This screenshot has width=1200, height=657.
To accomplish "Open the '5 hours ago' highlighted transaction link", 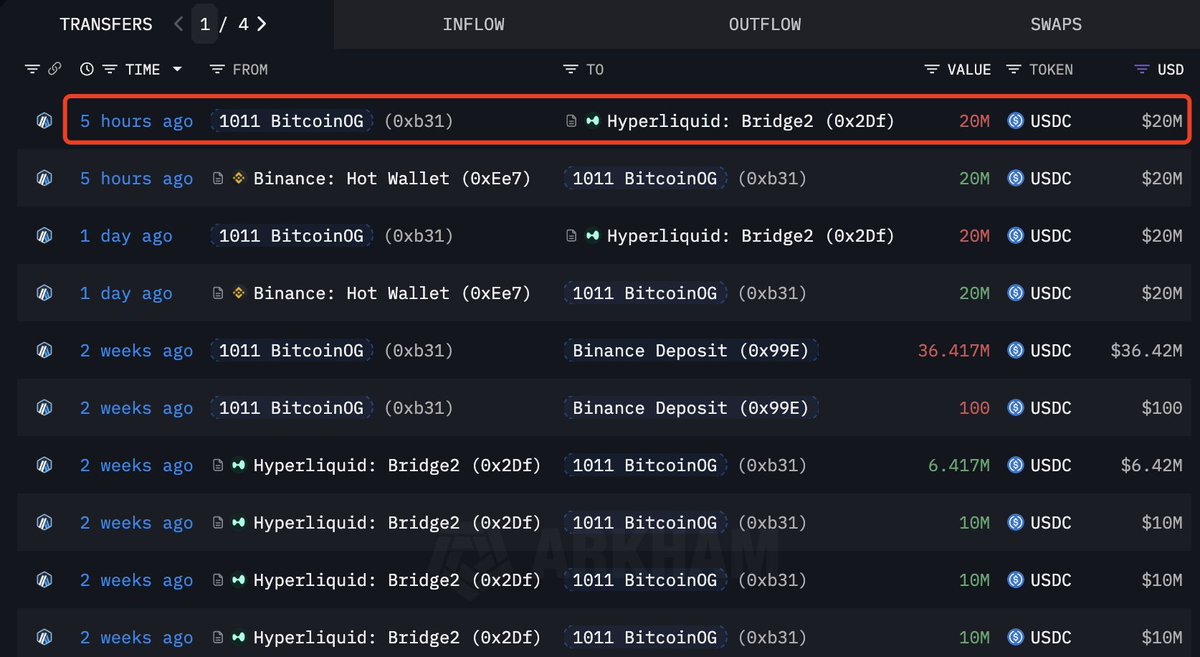I will 136,121.
